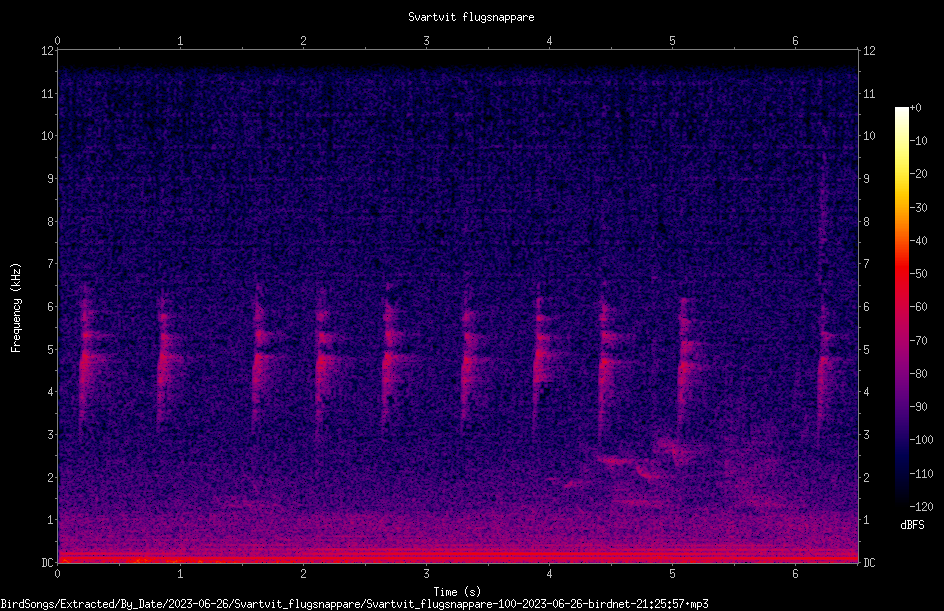Click the "+0" colorbar label

point(915,108)
